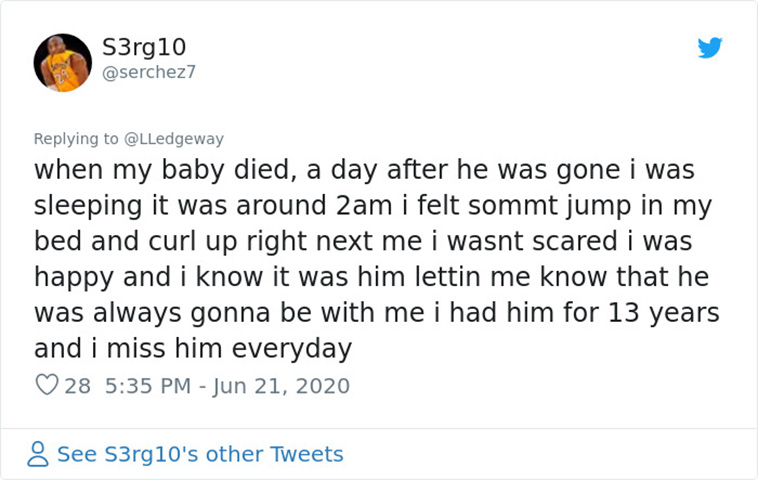Open See S3rg10's other Tweets link
Image resolution: width=758 pixels, height=480 pixels.
pos(200,454)
